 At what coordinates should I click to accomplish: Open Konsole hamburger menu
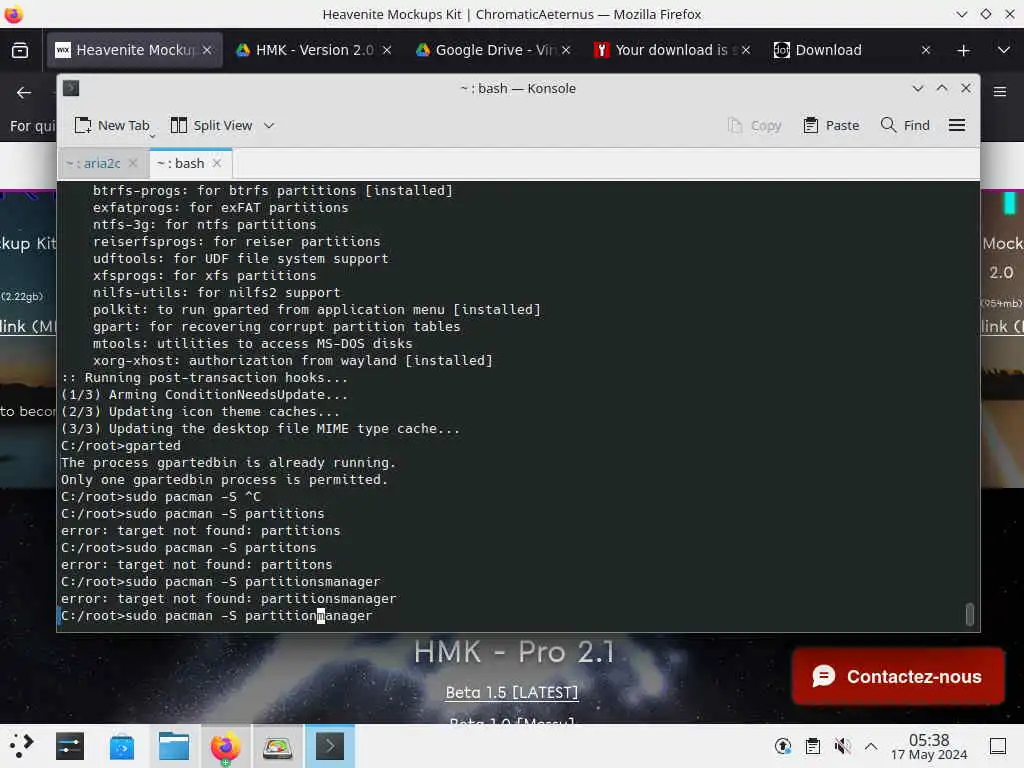pyautogui.click(x=957, y=125)
